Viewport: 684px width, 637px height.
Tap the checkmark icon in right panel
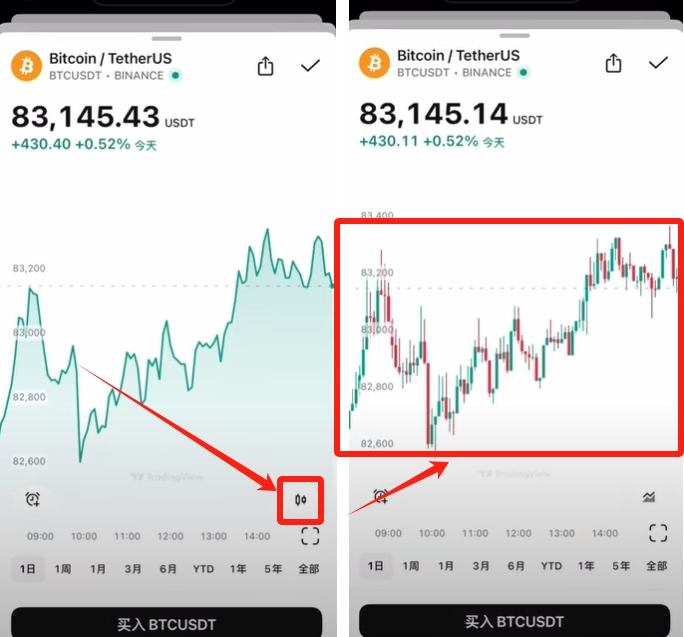tap(658, 63)
